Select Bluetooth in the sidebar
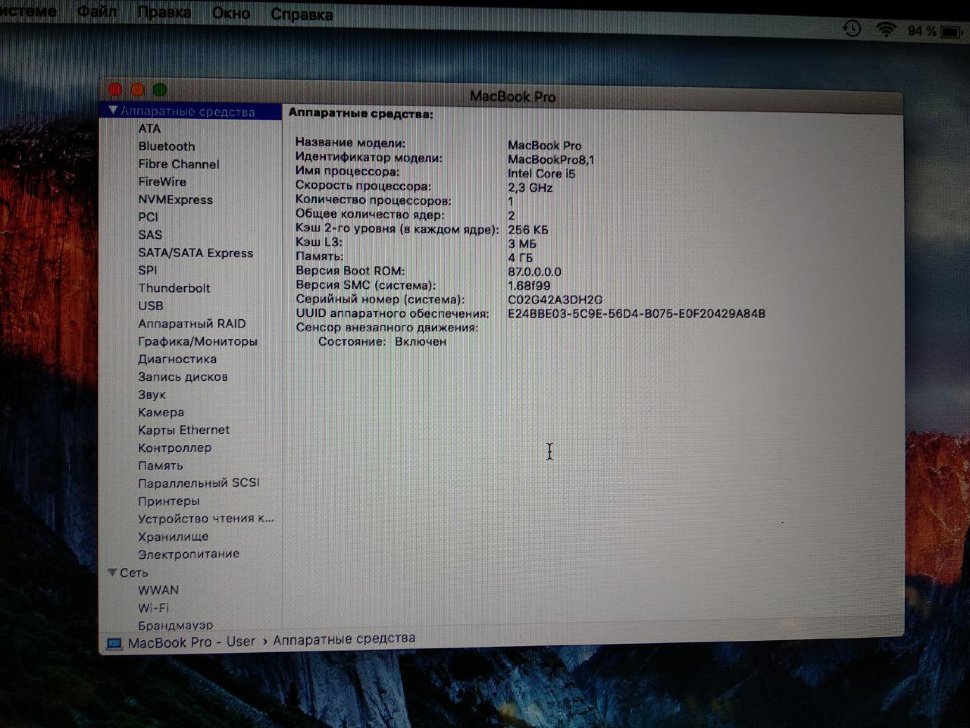Screen dimensions: 970x728 [x=166, y=147]
